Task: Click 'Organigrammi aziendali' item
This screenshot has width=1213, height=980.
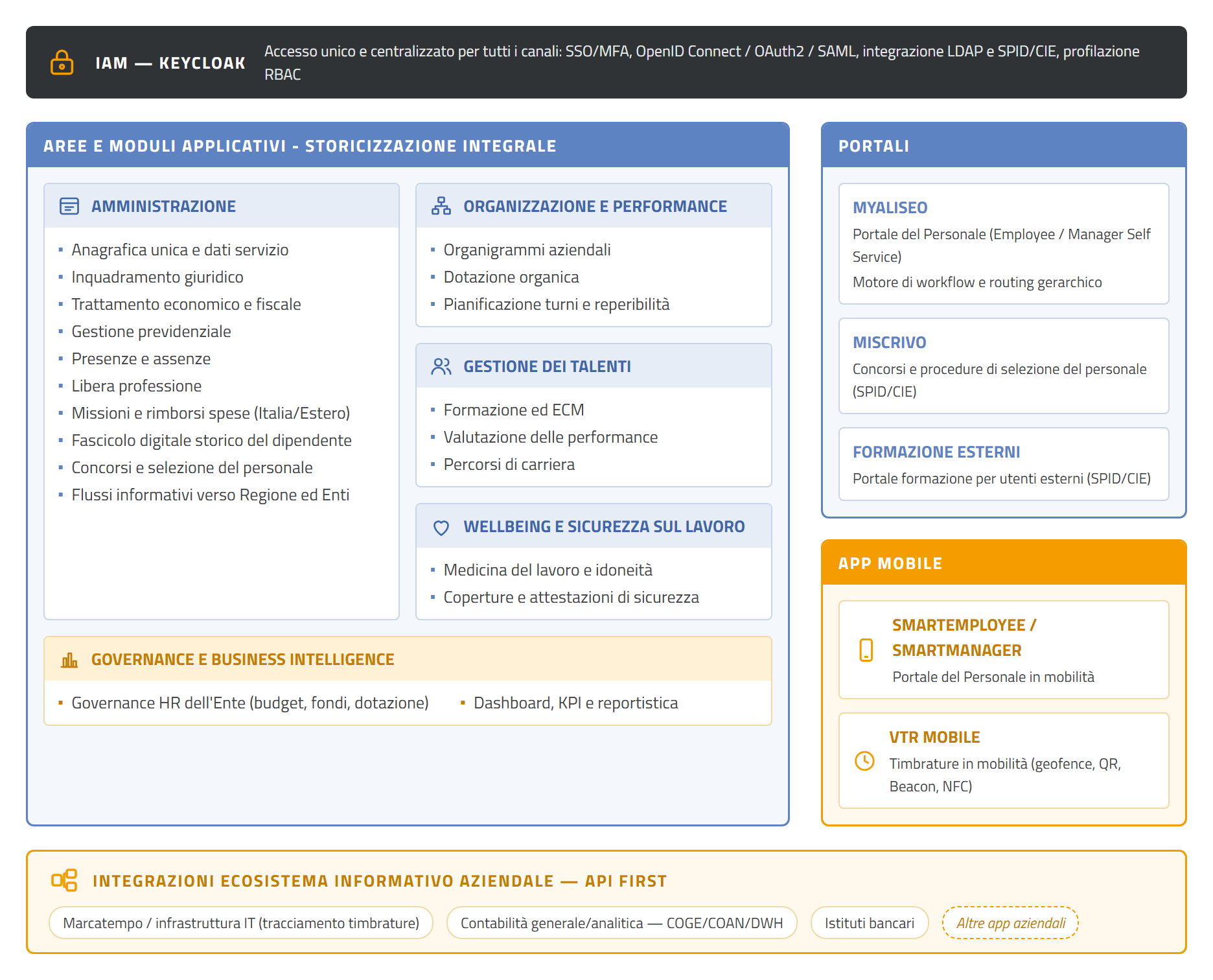Action: 527,250
